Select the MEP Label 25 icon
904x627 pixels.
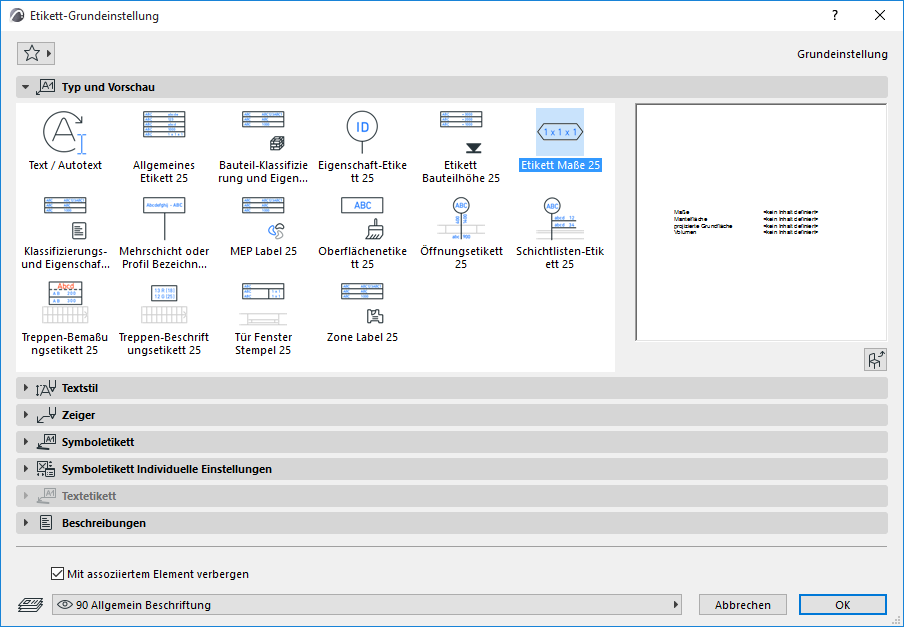pos(263,217)
